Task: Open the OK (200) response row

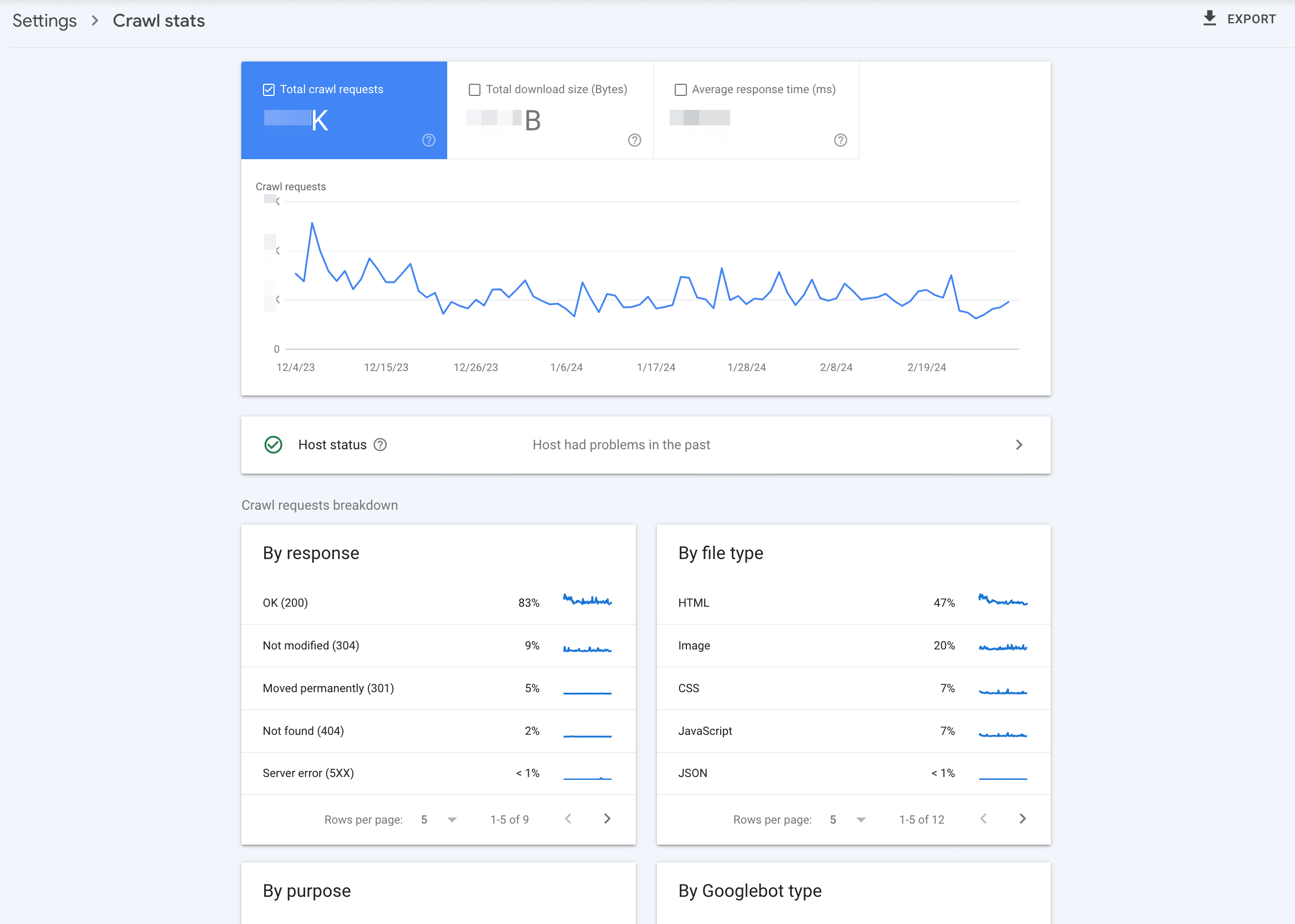Action: (x=438, y=602)
